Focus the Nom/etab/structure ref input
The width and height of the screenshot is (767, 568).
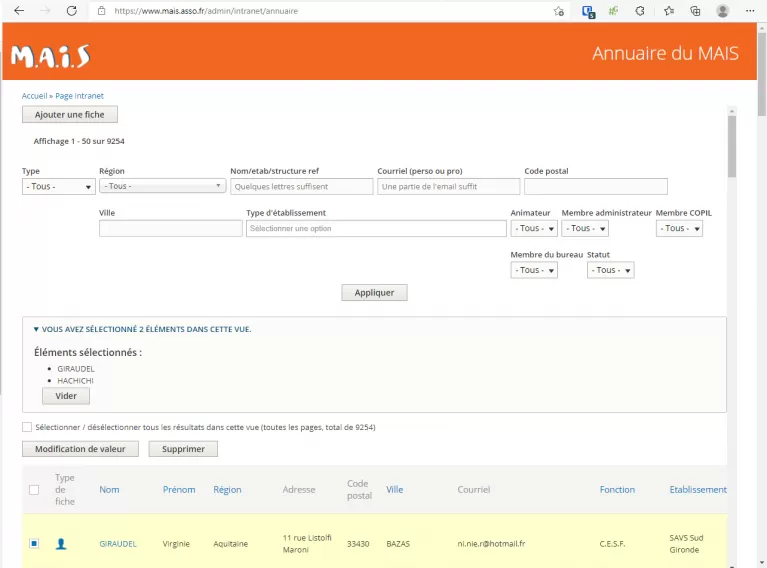[x=301, y=186]
